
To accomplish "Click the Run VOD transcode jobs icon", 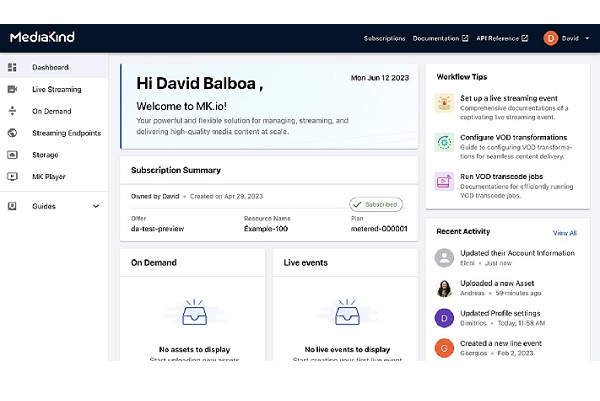I will [x=444, y=181].
